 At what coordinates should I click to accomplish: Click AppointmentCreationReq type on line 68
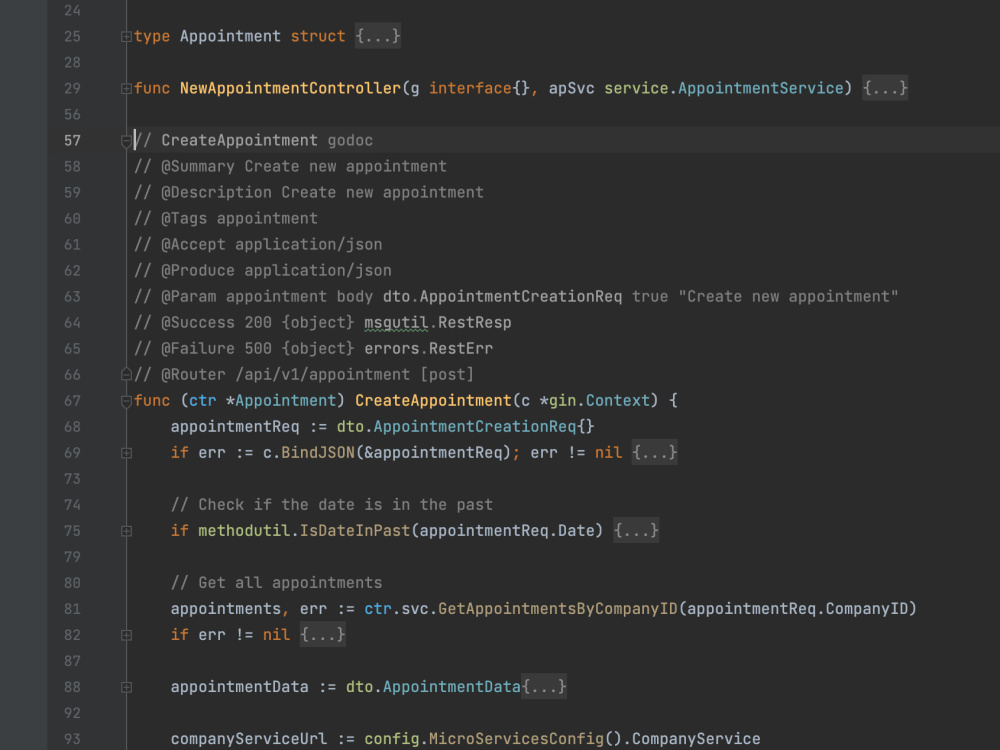(x=474, y=427)
